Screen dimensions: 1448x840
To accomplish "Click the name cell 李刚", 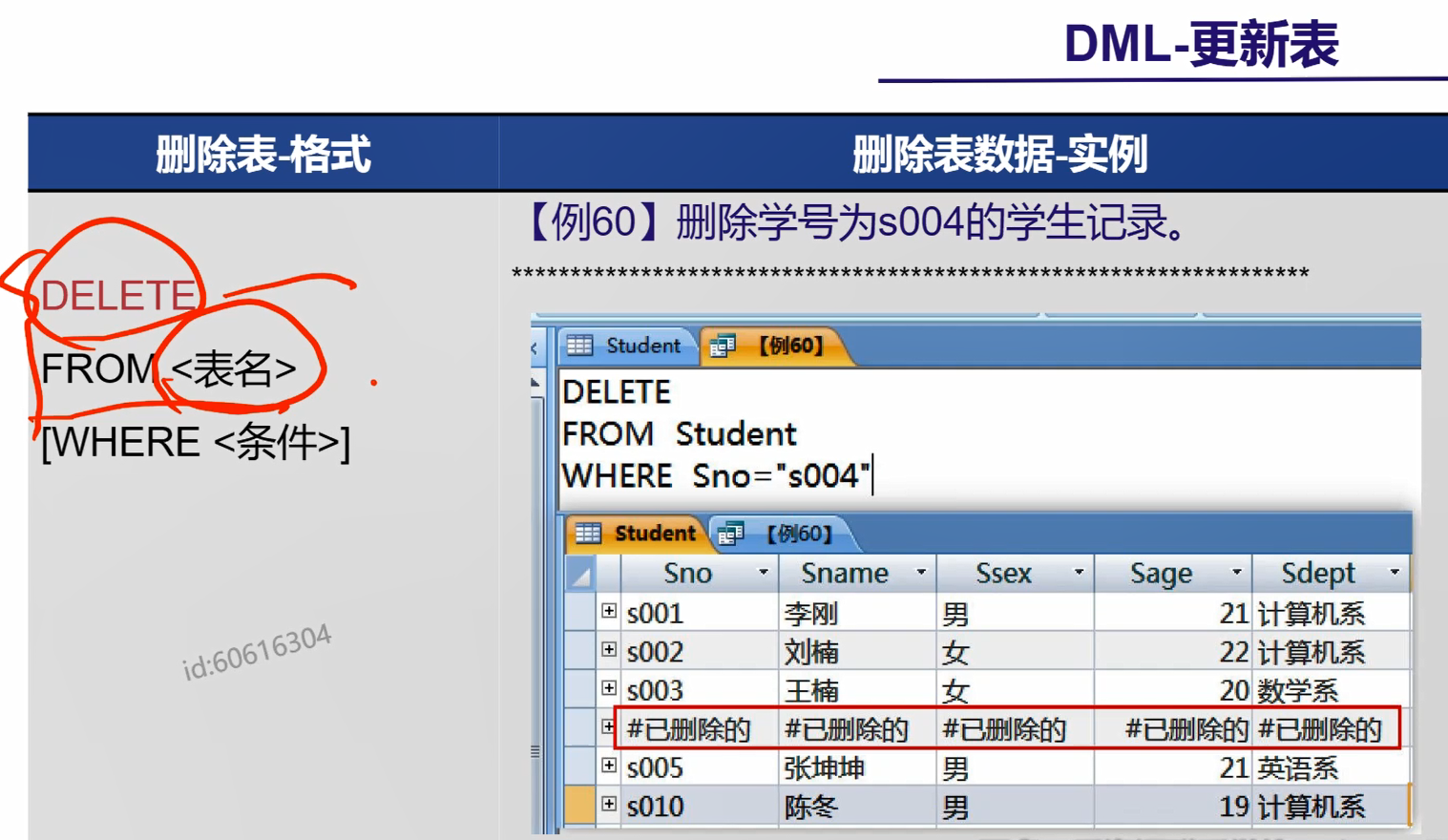I will point(858,613).
